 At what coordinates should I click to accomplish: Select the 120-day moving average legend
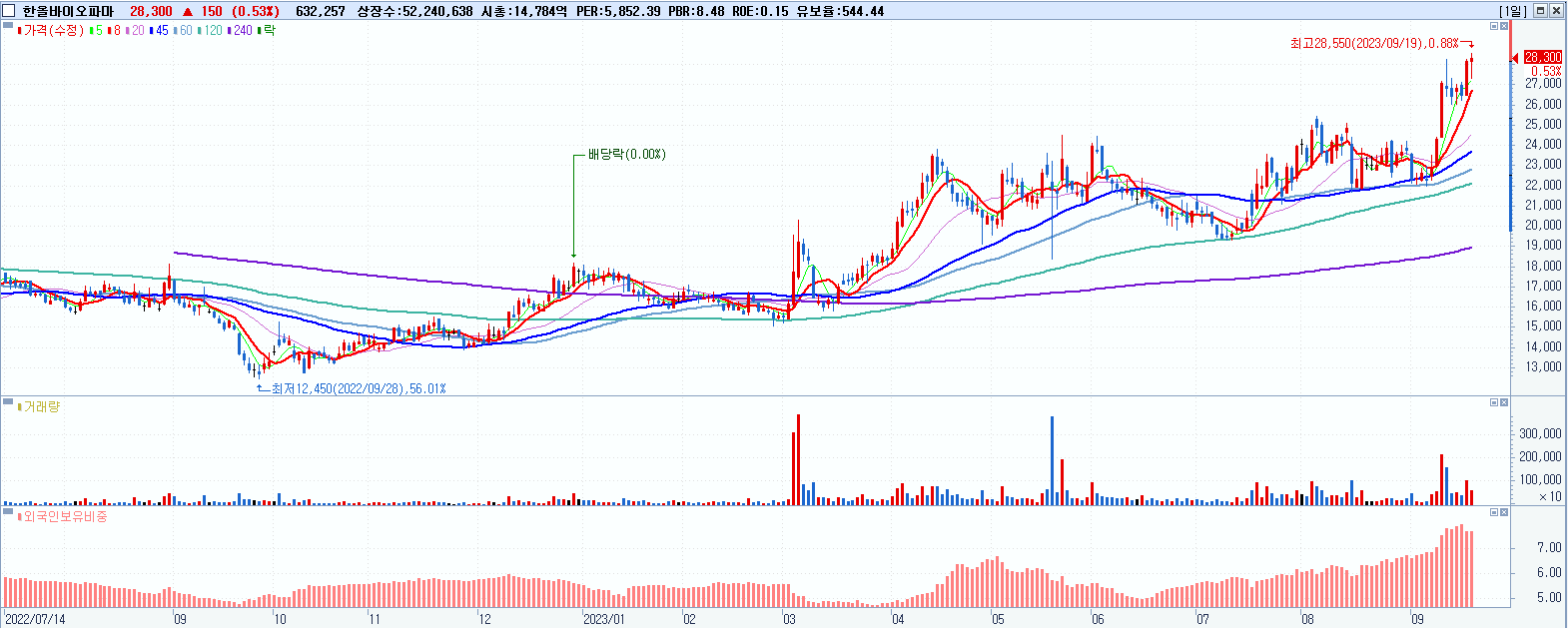click(x=211, y=31)
